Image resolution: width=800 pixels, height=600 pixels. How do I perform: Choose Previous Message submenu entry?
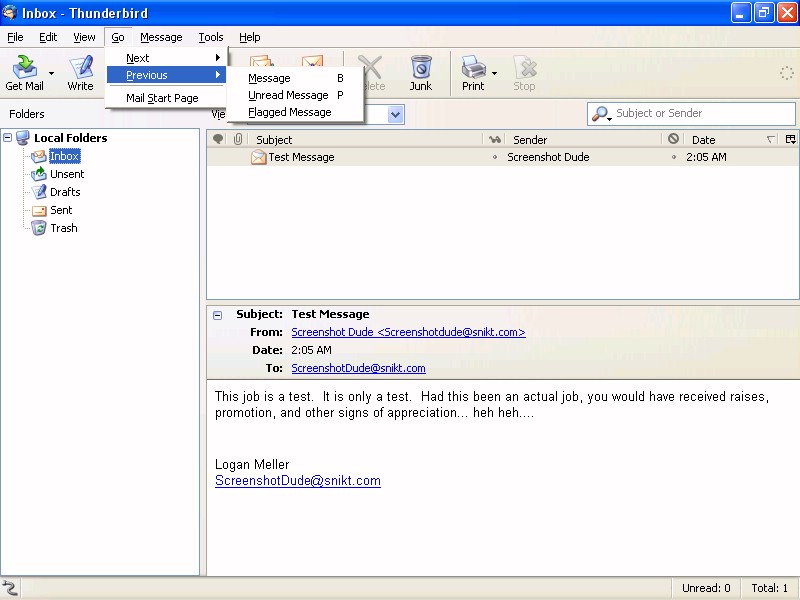[x=295, y=78]
